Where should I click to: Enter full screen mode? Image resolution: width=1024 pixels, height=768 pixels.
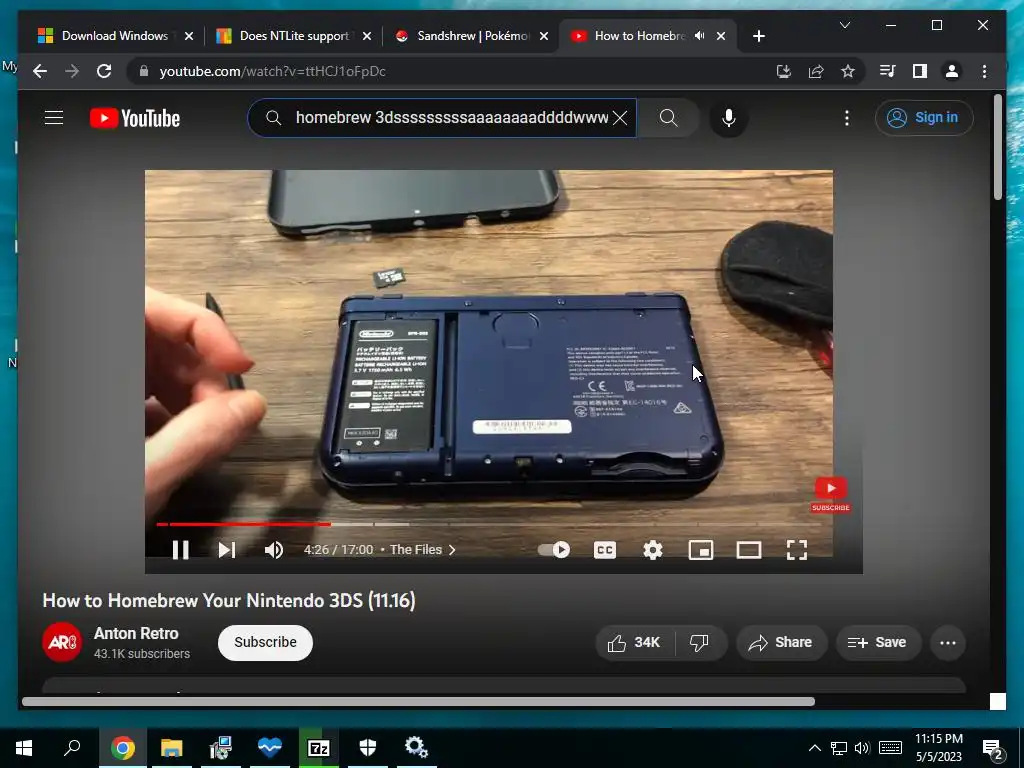(x=797, y=550)
